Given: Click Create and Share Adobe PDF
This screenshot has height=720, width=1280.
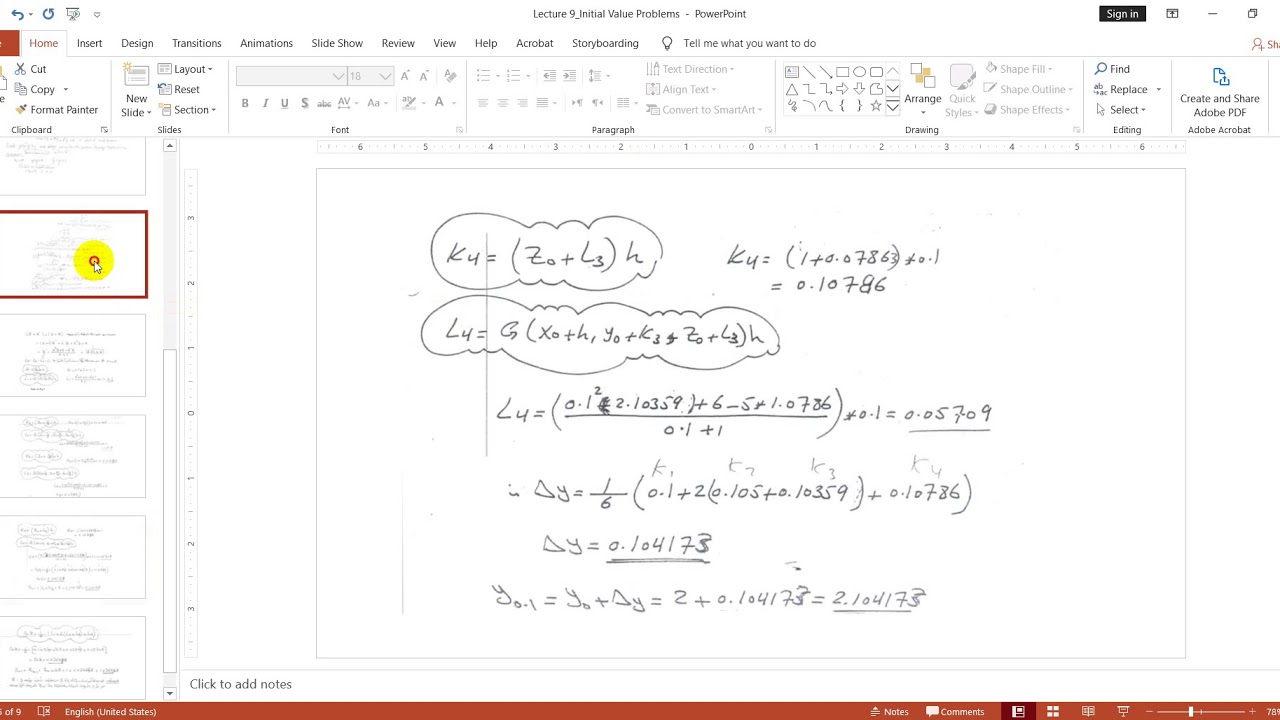Looking at the screenshot, I should pos(1220,92).
